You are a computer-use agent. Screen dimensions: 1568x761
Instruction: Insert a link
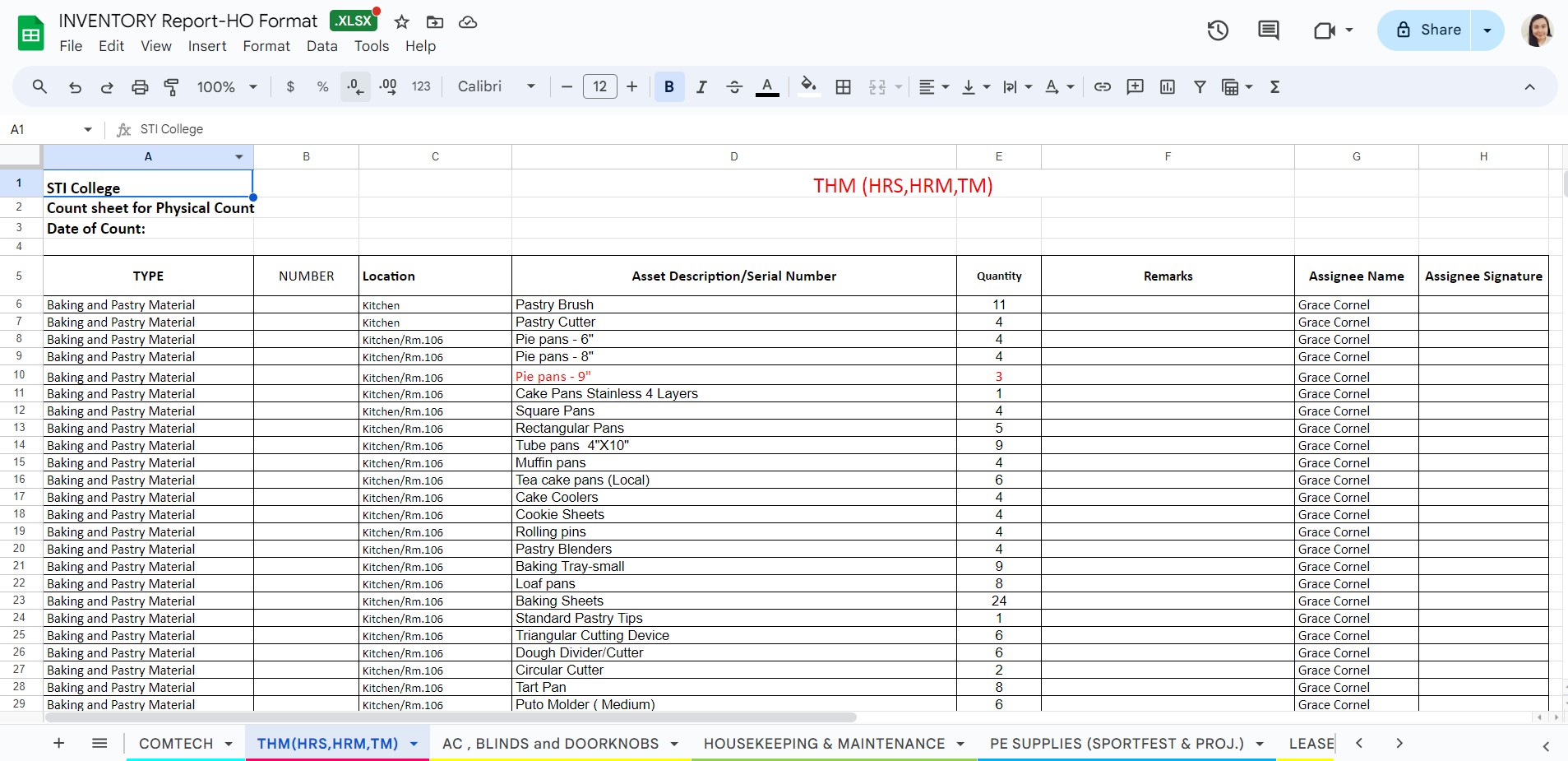pyautogui.click(x=1103, y=86)
